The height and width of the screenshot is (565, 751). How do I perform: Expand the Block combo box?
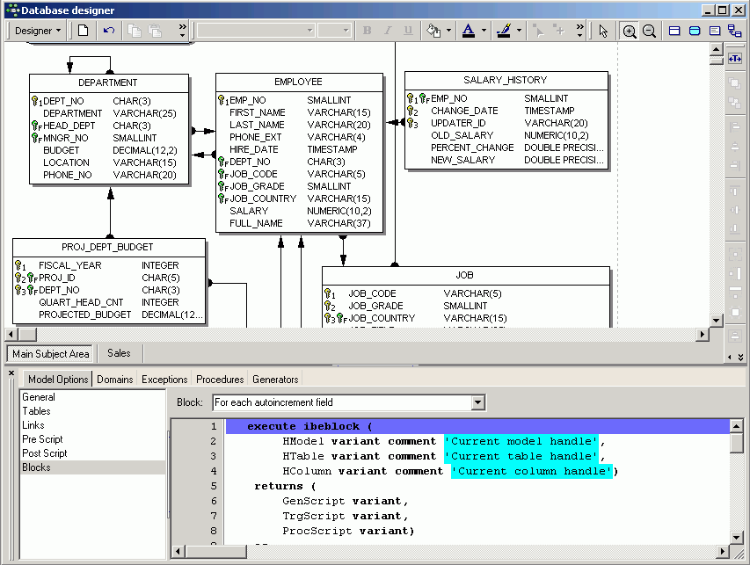point(478,402)
